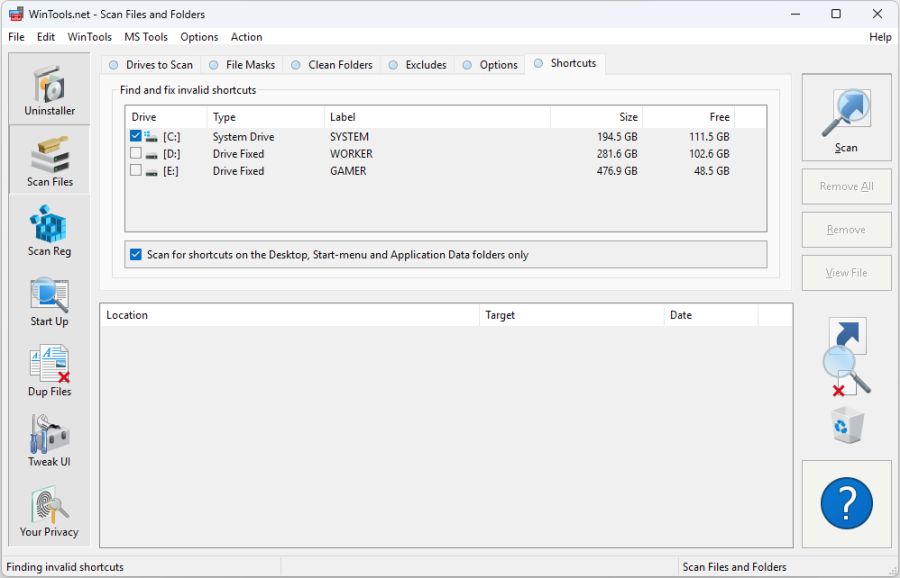The width and height of the screenshot is (900, 578).
Task: Click the Remove All button
Action: click(x=846, y=186)
